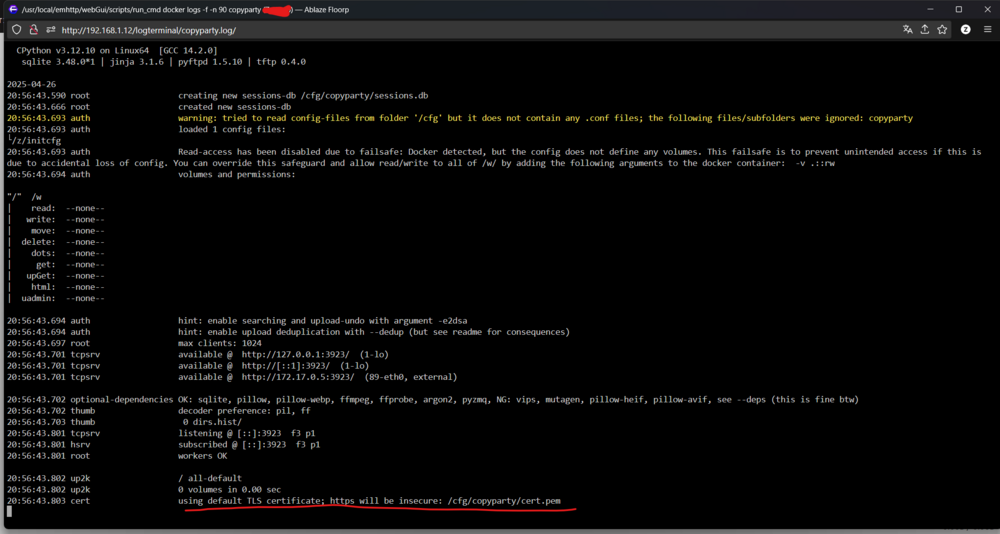Click 'subscribed @ [::]:3923 f3 p1' line
1000x534 pixels.
(249, 445)
